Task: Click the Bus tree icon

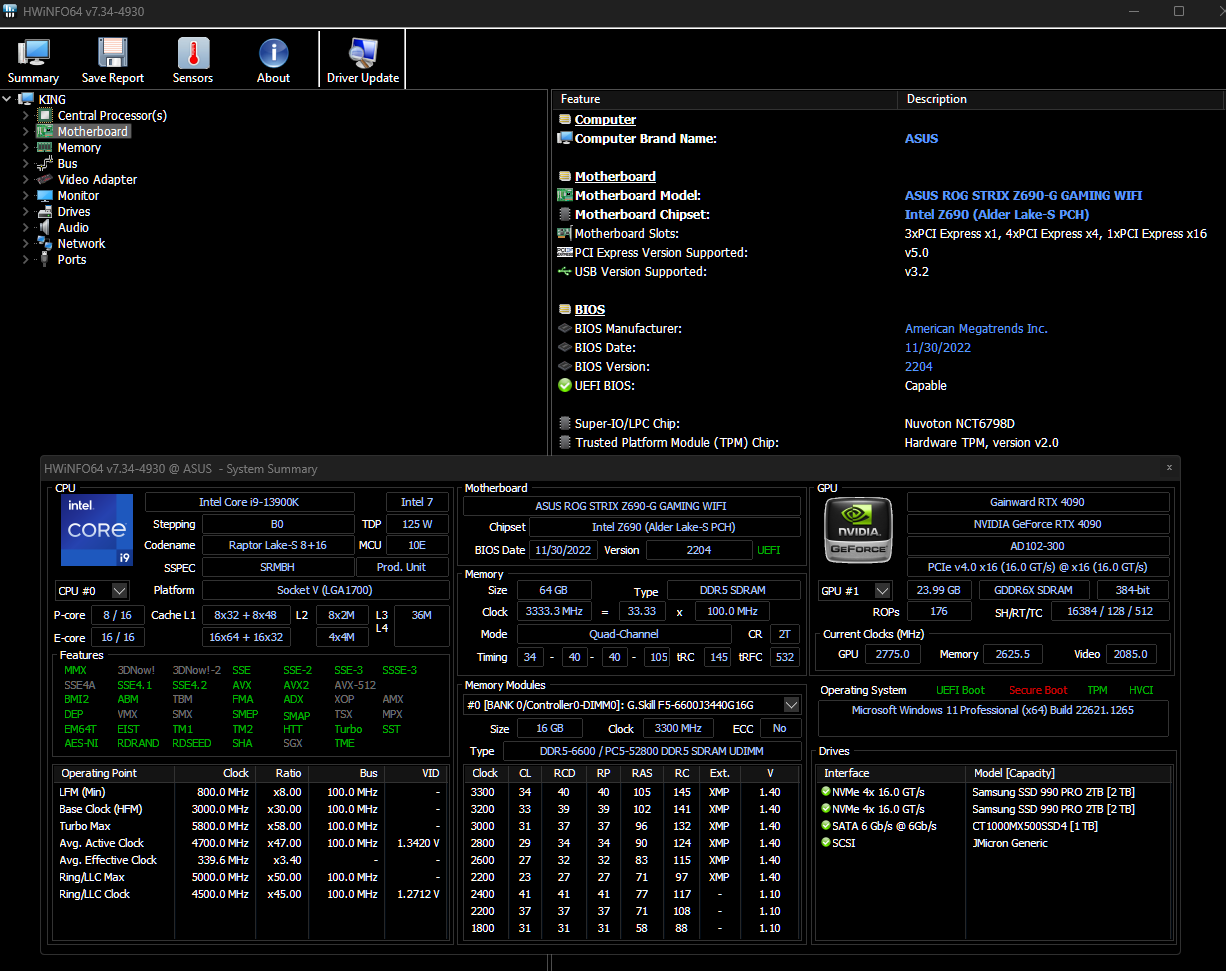Action: tap(45, 163)
